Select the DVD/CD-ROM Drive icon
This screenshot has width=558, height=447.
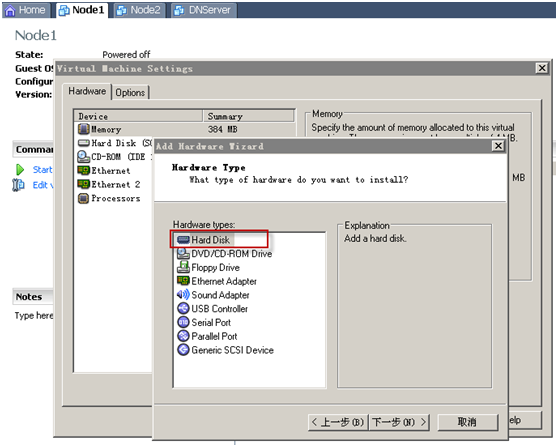pos(183,254)
